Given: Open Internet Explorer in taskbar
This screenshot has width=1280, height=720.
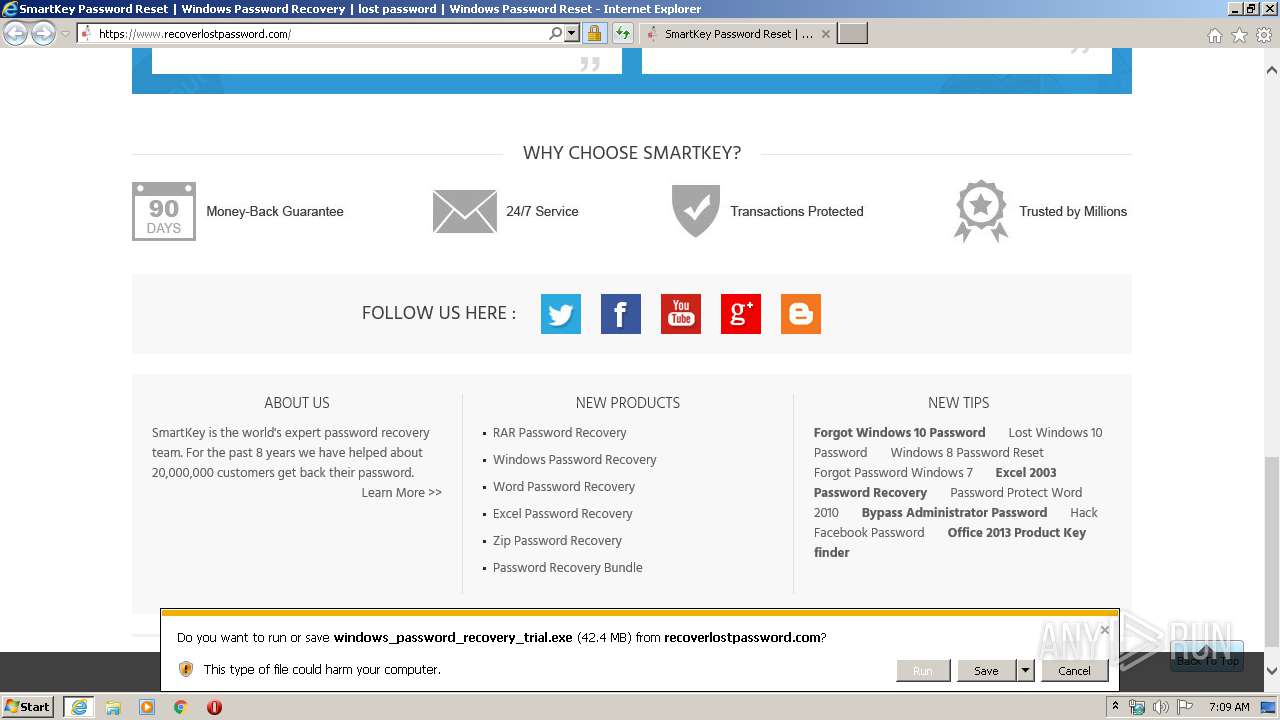Looking at the screenshot, I should (x=78, y=706).
